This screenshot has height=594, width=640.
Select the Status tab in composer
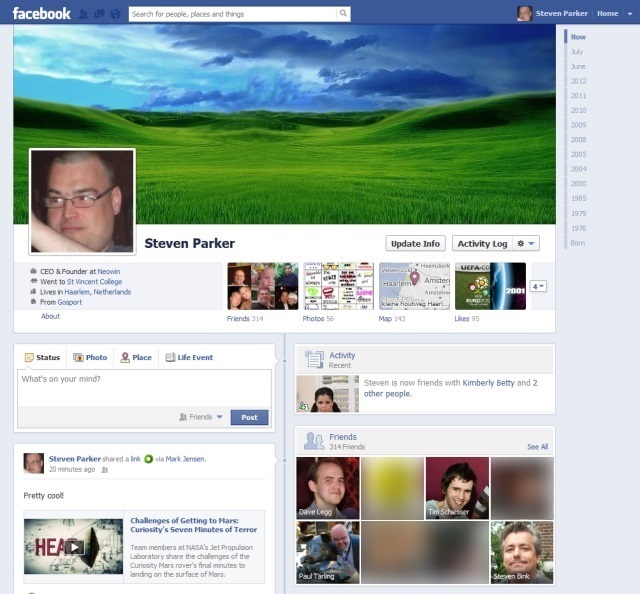(x=42, y=357)
